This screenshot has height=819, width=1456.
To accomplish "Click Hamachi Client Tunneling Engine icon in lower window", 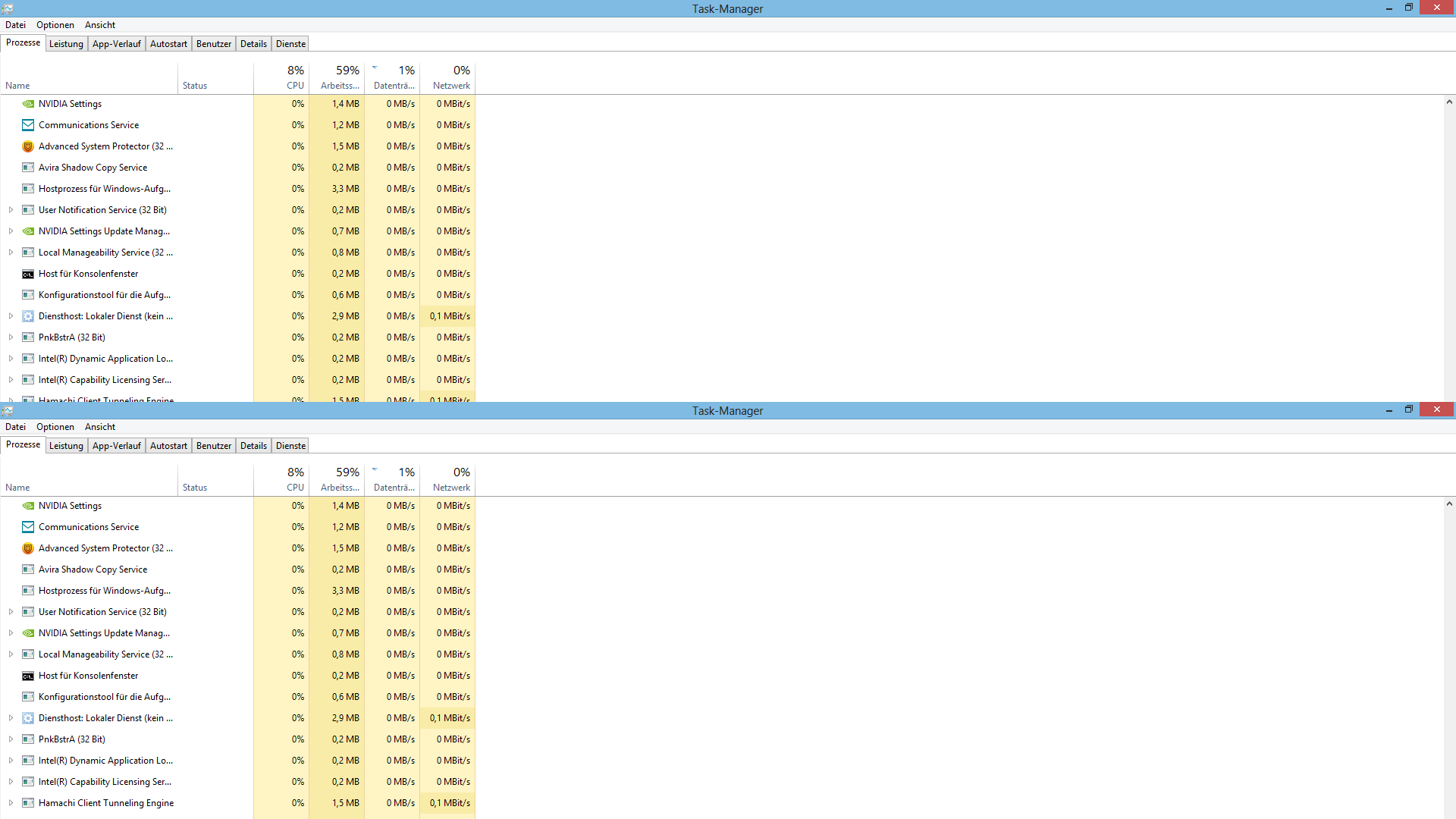I will [28, 803].
